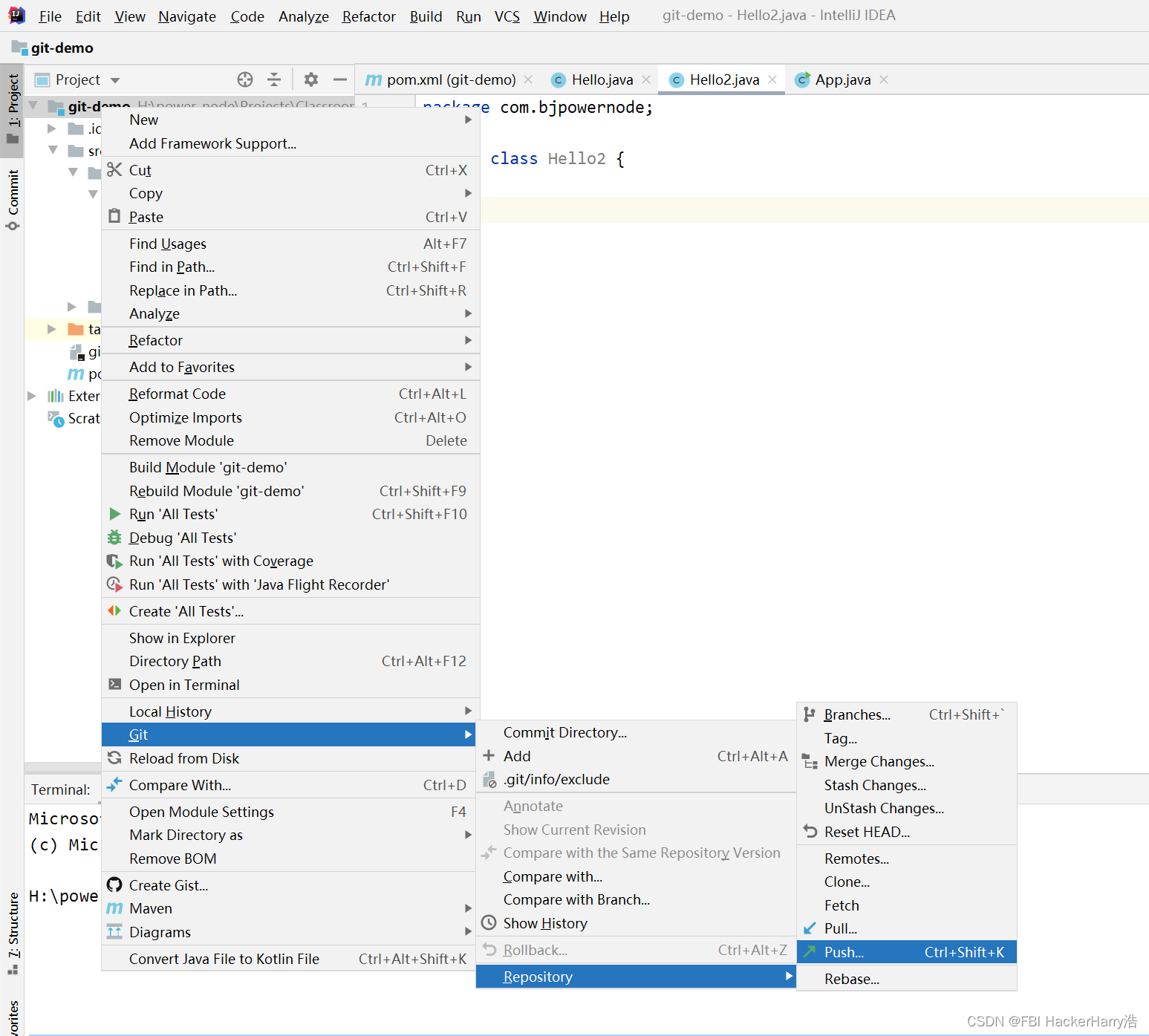Switch to the pom.xml (git-demo) tab
The width and height of the screenshot is (1149, 1036).
[x=451, y=79]
